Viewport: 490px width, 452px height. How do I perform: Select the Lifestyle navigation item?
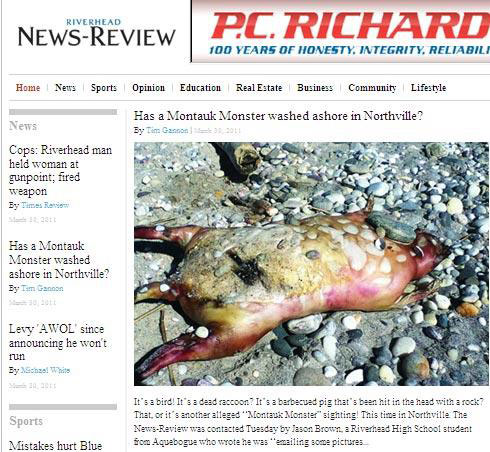coord(428,88)
